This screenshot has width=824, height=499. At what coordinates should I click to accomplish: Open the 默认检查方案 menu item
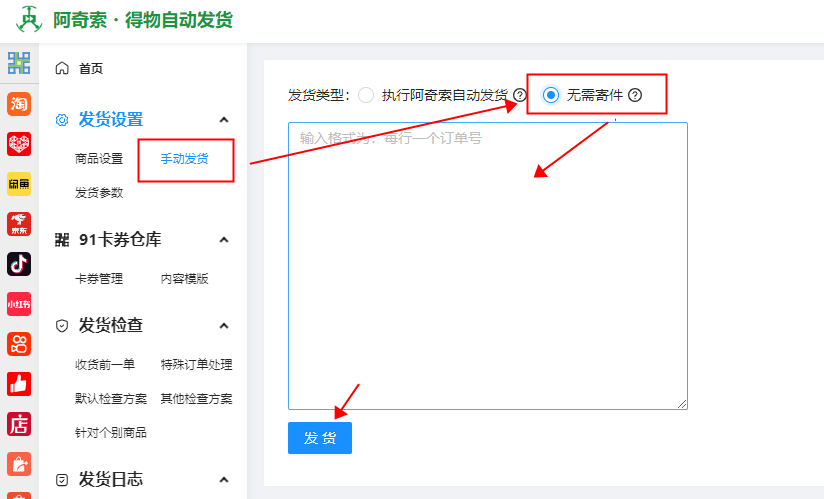111,399
